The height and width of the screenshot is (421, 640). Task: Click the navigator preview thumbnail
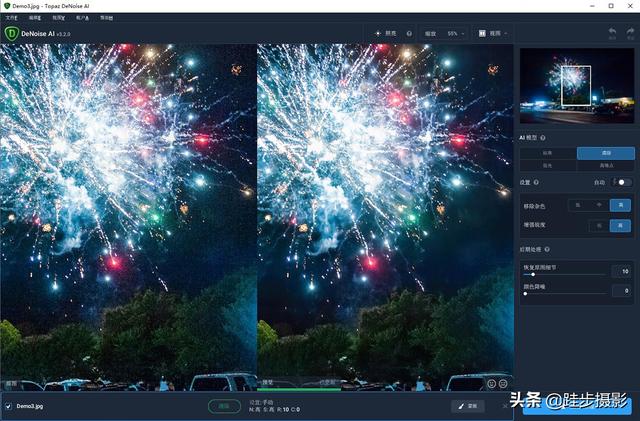point(577,84)
